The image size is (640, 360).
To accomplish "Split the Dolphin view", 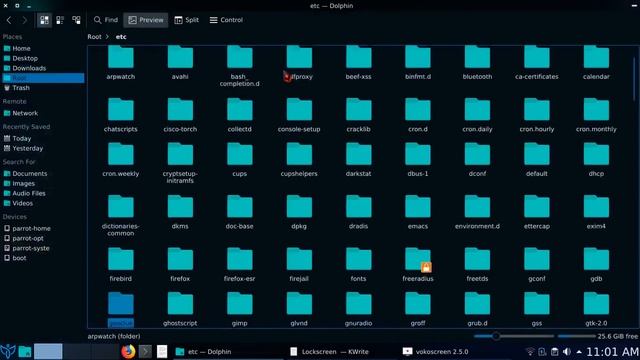I will tap(187, 20).
